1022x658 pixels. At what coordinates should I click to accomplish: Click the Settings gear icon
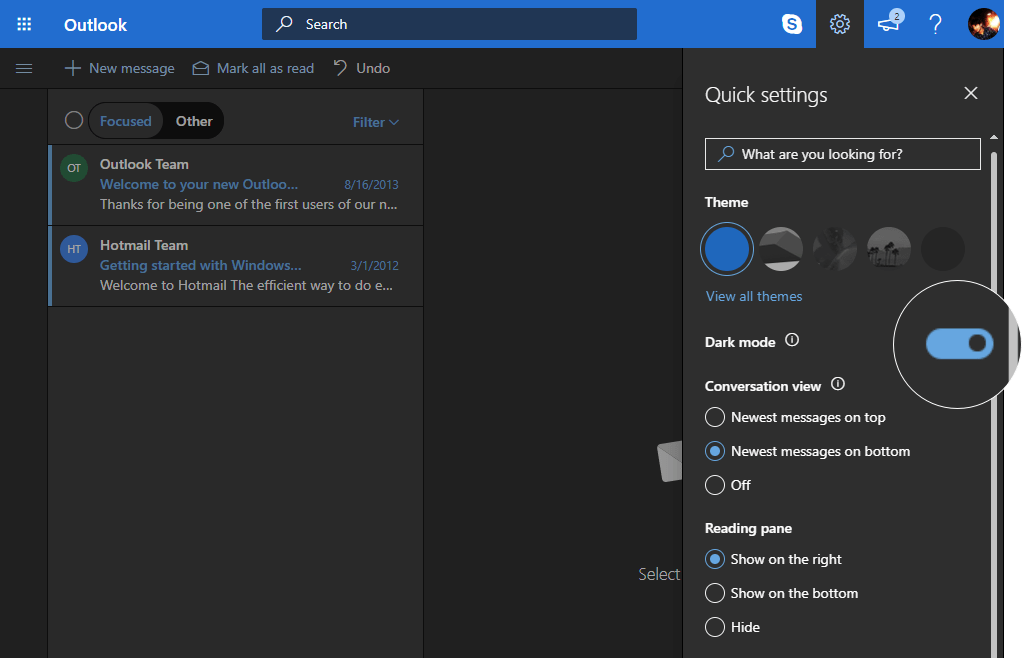(x=840, y=24)
